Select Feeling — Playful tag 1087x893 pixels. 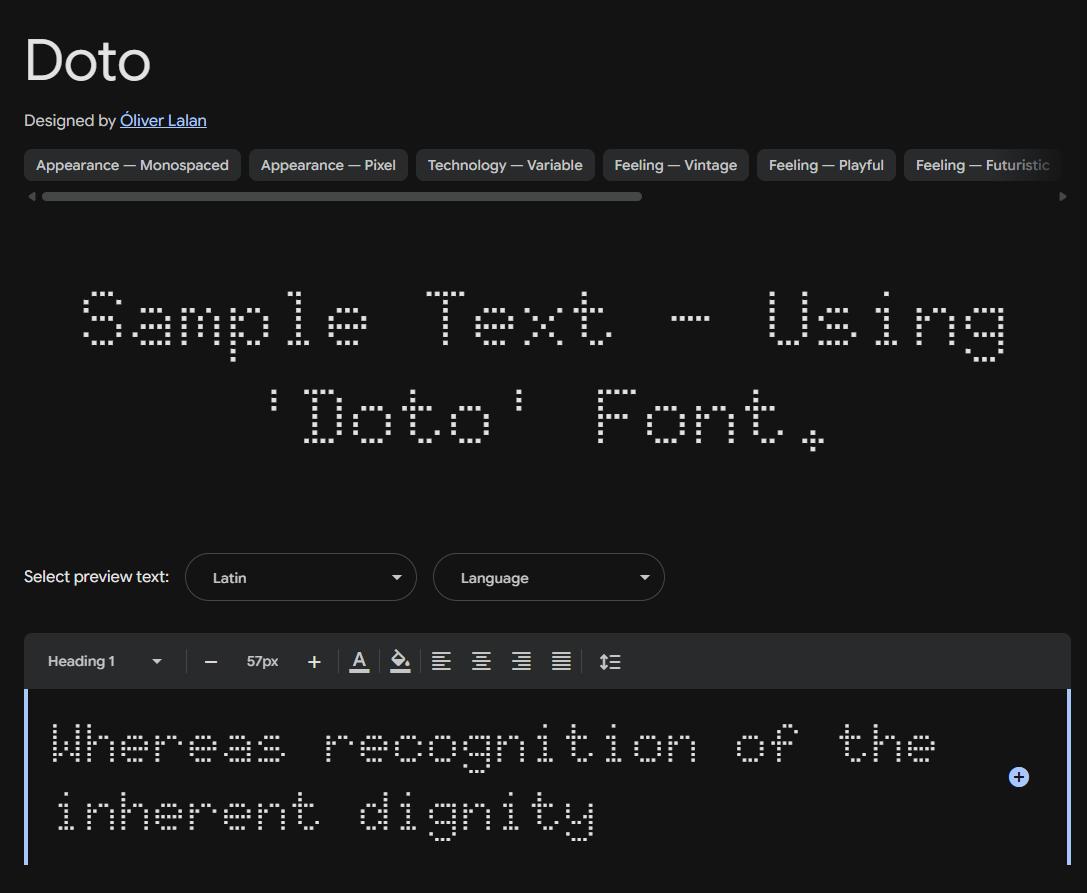[x=826, y=165]
